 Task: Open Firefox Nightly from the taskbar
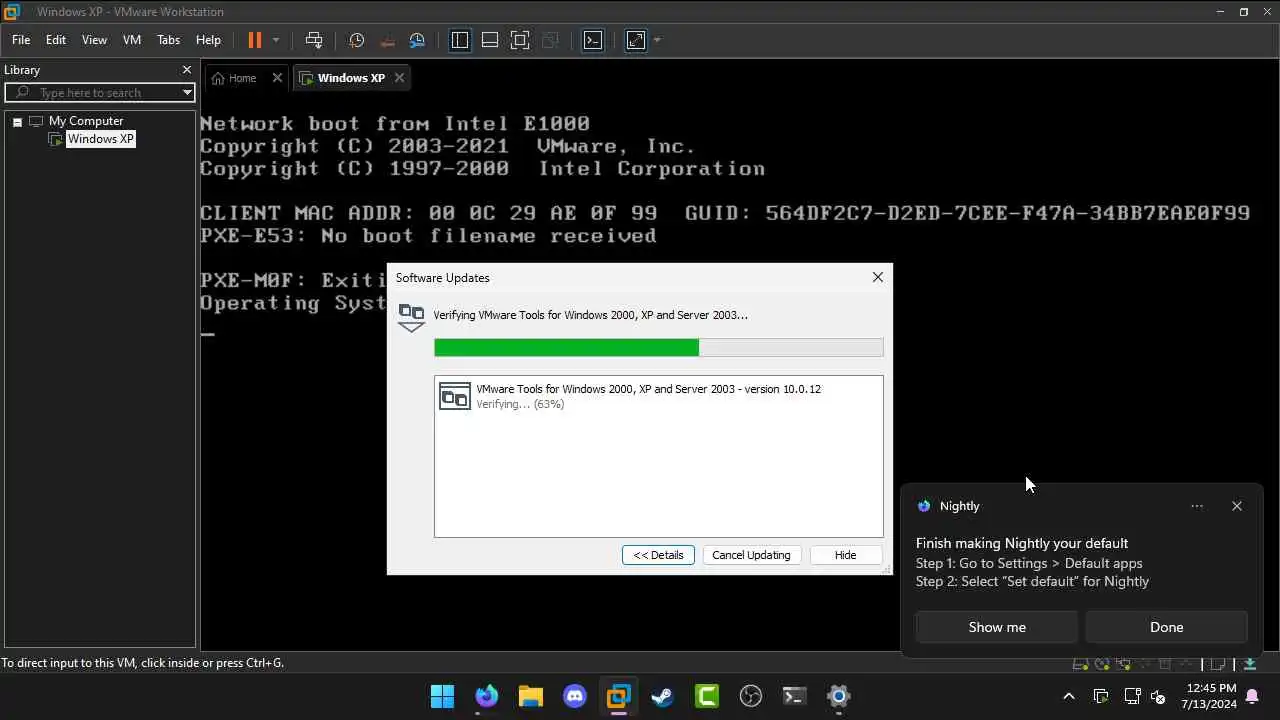(x=487, y=696)
